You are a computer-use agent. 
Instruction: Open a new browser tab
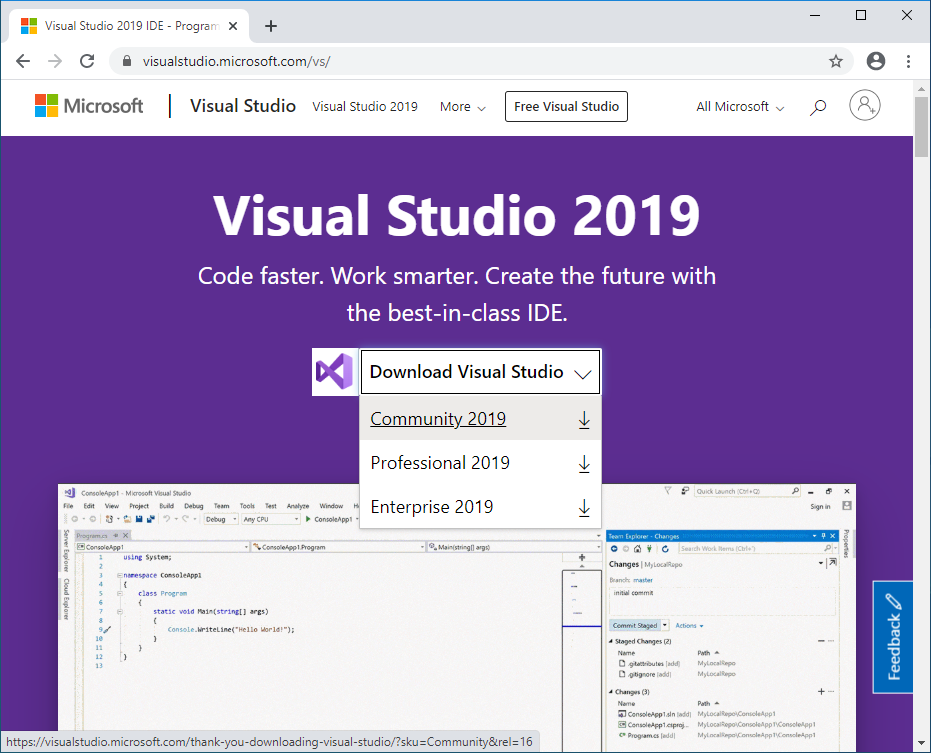point(271,26)
